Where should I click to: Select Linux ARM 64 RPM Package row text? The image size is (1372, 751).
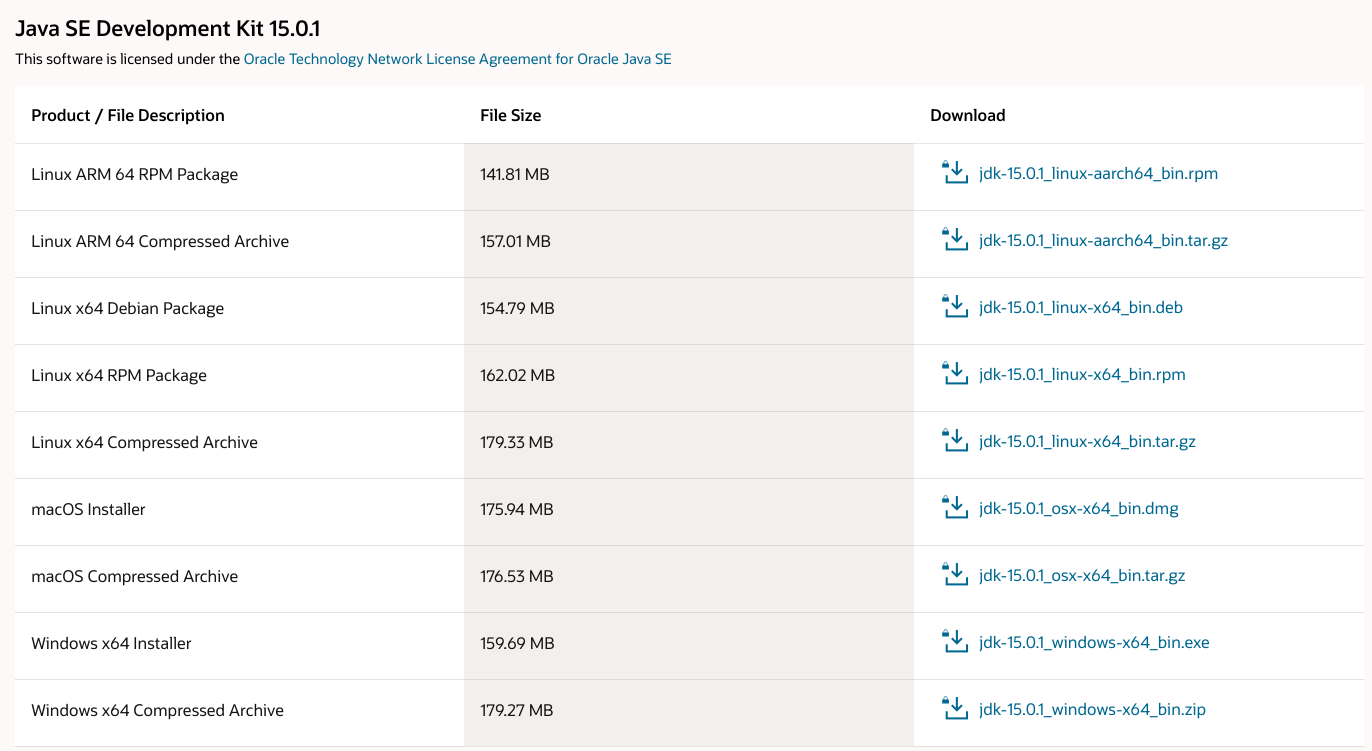tap(135, 174)
